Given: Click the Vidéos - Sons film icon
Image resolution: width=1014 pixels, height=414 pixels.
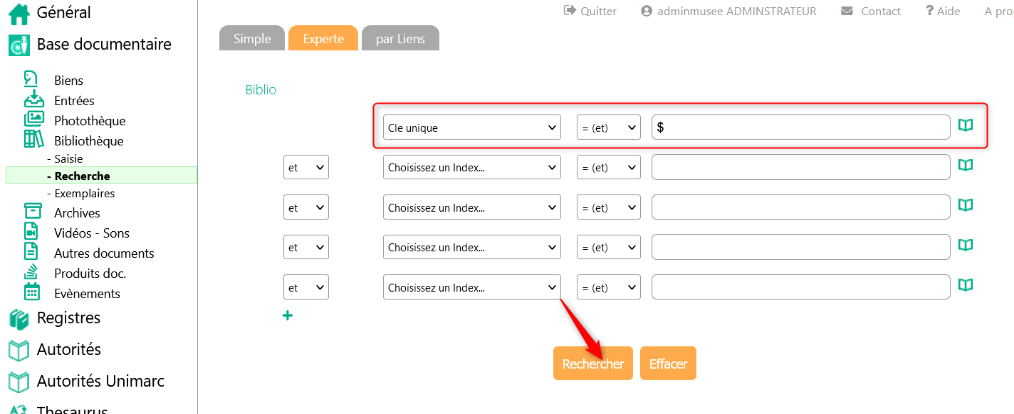Looking at the screenshot, I should point(34,232).
